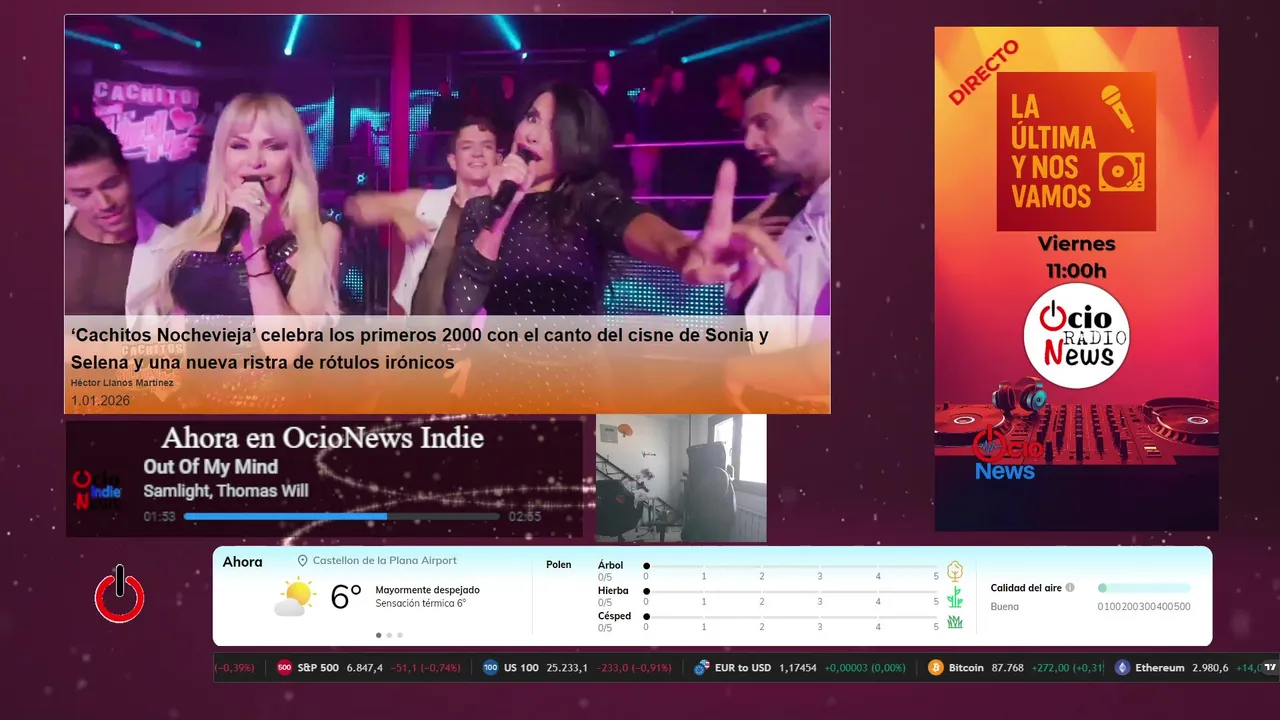Click the Viernes schedule text on banner
1280x720 pixels.
1076,244
